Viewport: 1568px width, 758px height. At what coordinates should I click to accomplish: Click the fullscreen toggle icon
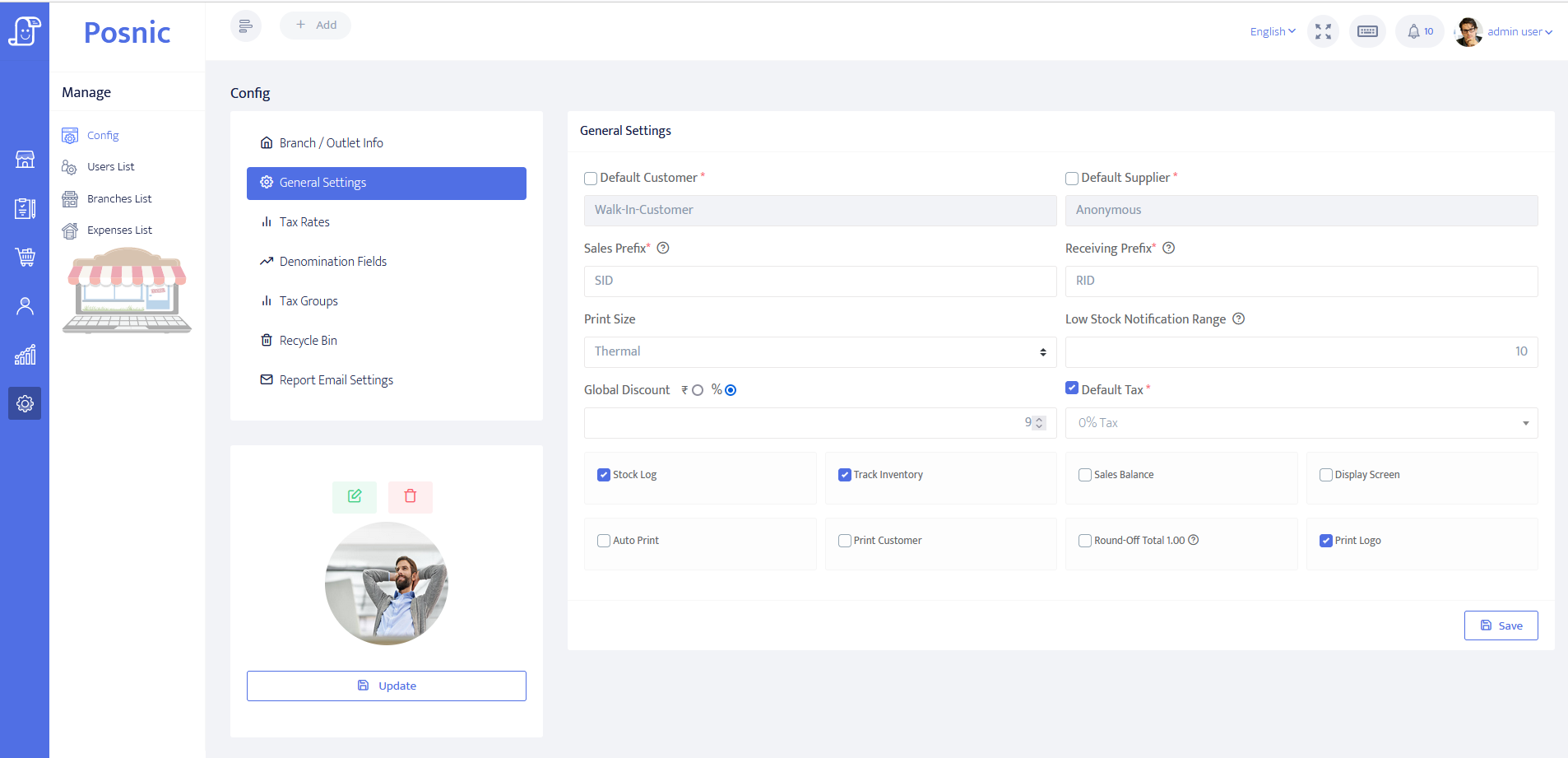coord(1323,31)
